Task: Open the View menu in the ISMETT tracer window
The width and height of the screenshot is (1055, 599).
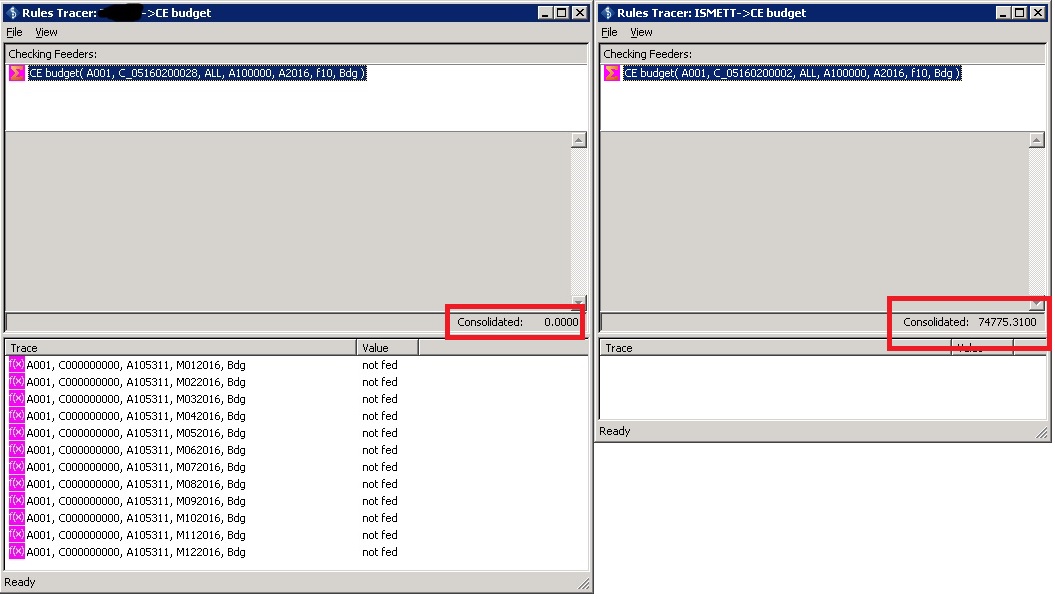Action: tap(641, 32)
